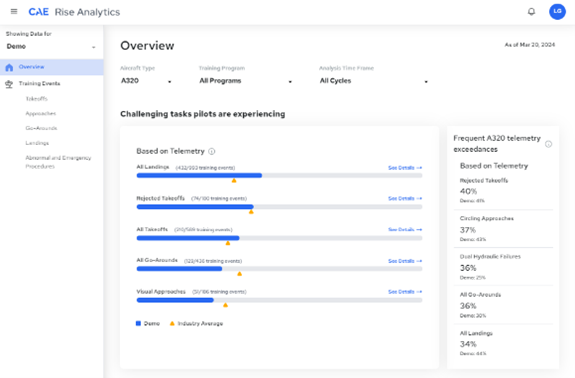Click the blue Demo legend square
Viewport: 575px width, 378px height.
pos(138,323)
